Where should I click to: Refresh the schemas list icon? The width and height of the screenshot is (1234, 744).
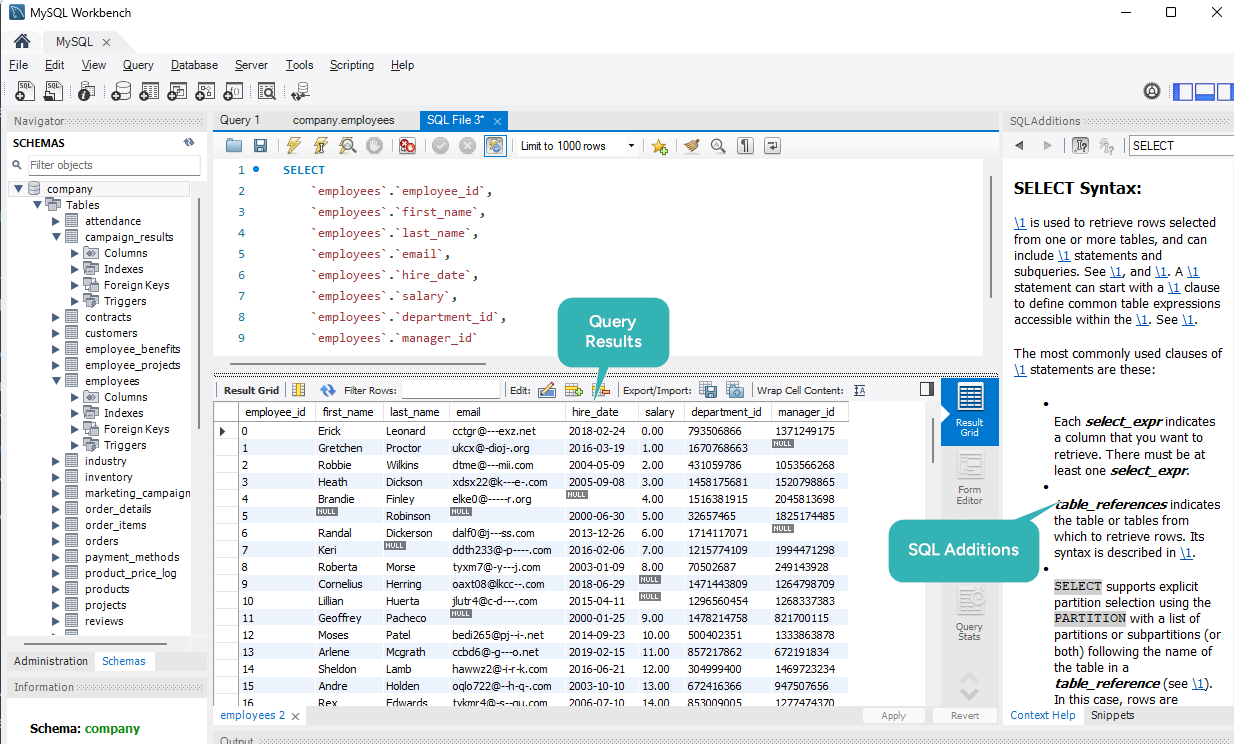[x=189, y=143]
